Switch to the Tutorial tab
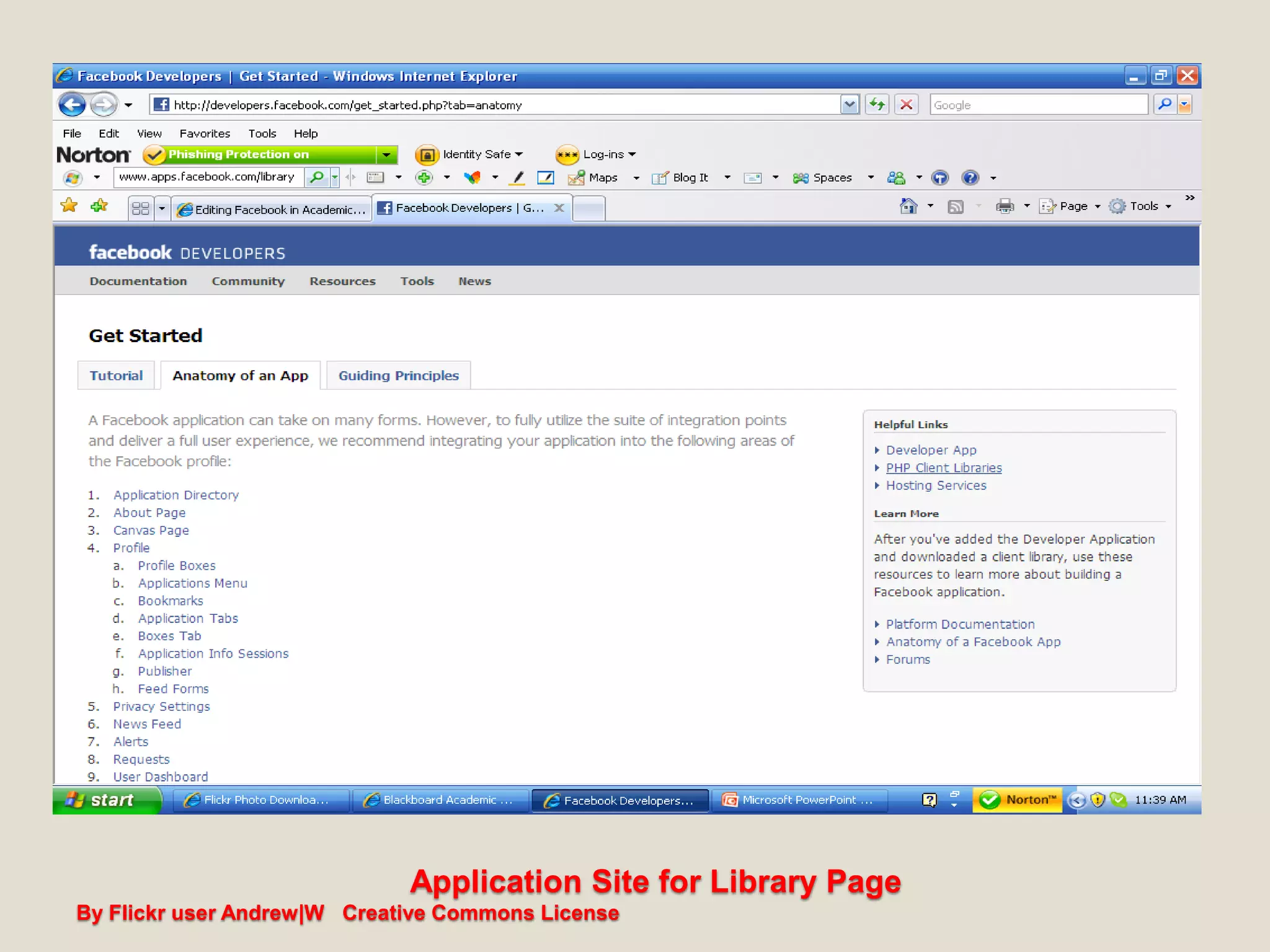 click(x=116, y=376)
